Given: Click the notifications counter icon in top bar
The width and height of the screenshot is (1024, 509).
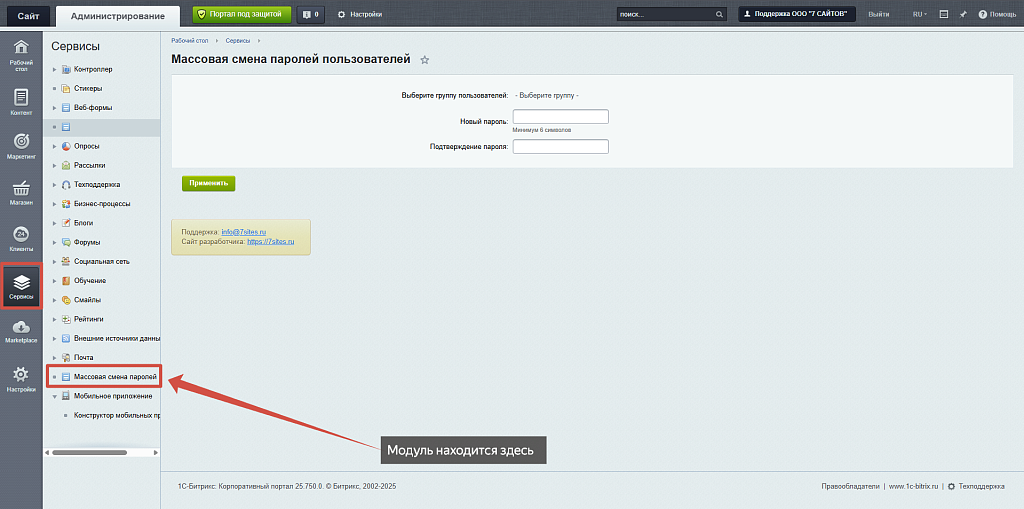Looking at the screenshot, I should coord(311,14).
